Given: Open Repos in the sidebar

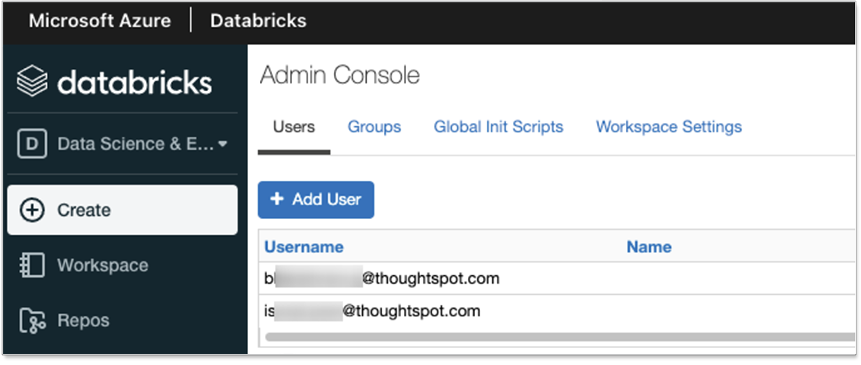Looking at the screenshot, I should click(x=83, y=321).
